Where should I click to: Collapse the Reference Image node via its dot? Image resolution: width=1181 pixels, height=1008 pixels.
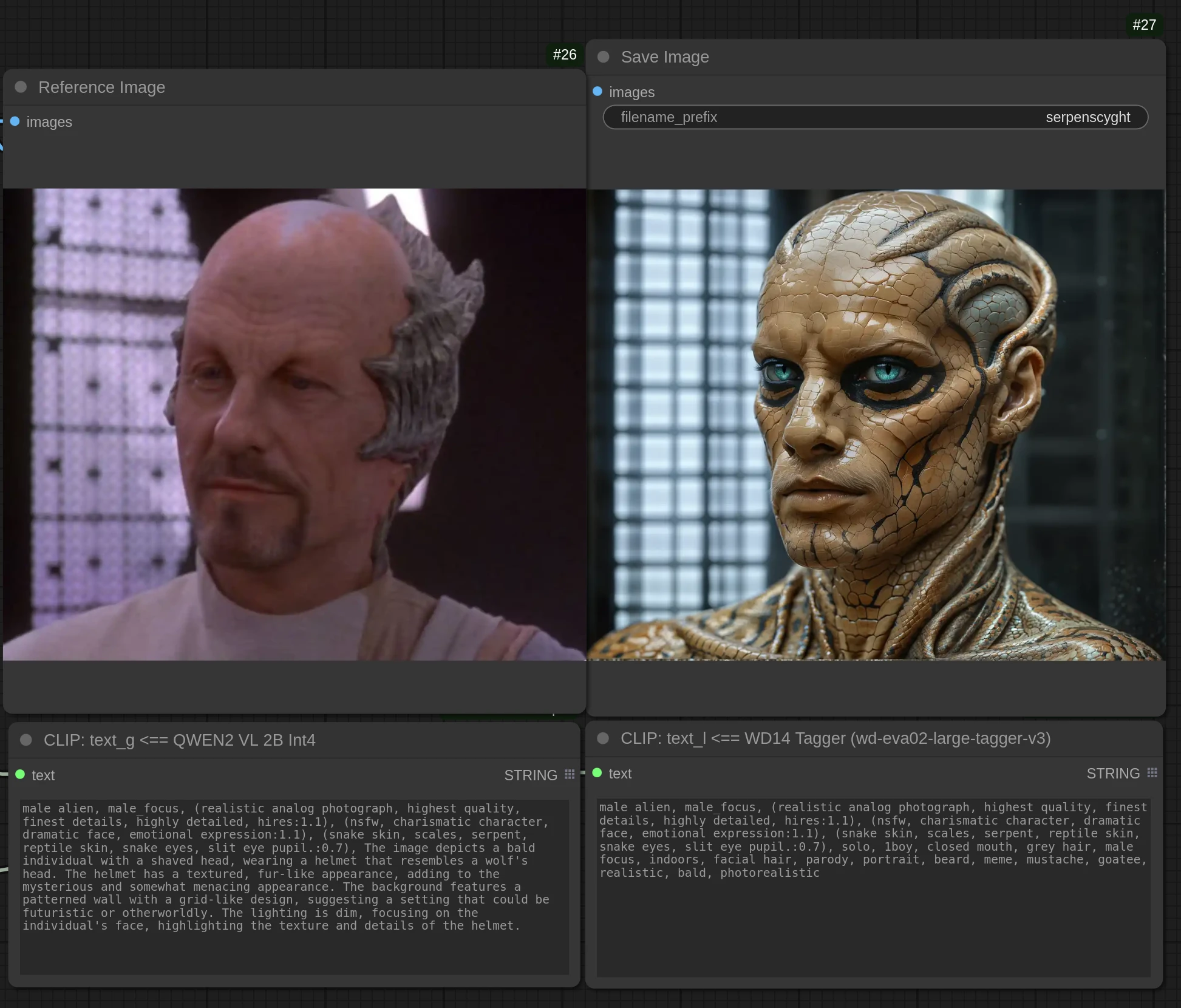pyautogui.click(x=21, y=87)
